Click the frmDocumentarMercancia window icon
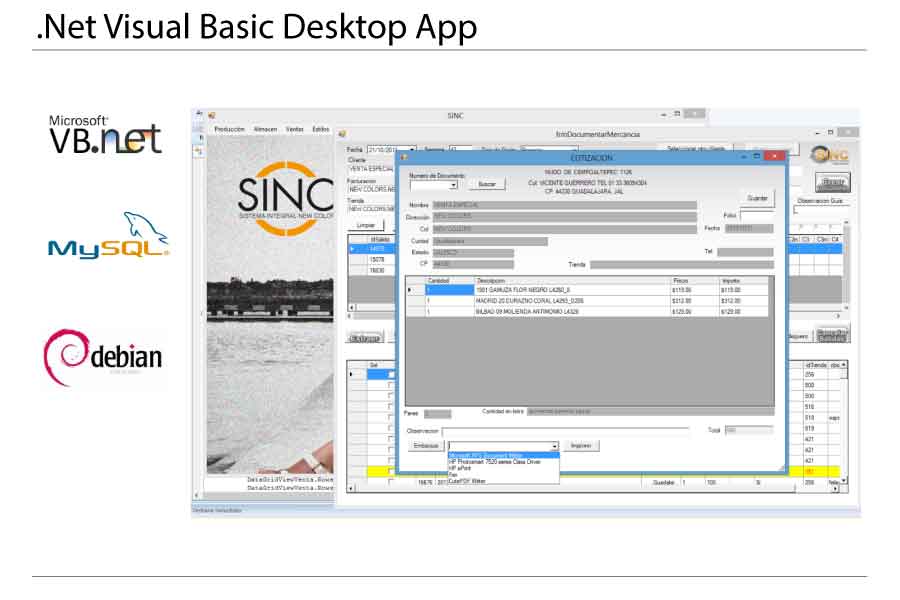Viewport: 900px width, 600px height. coord(342,133)
